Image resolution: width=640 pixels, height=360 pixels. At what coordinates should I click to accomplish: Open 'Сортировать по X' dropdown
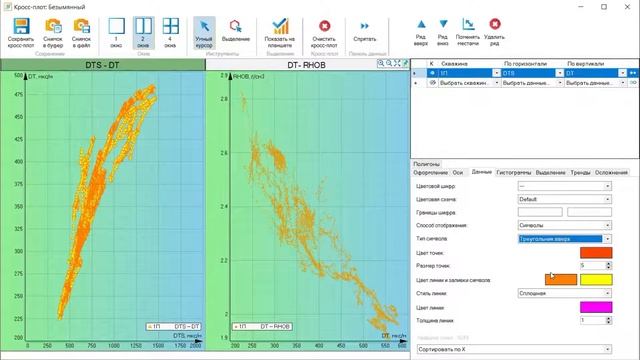pos(514,349)
